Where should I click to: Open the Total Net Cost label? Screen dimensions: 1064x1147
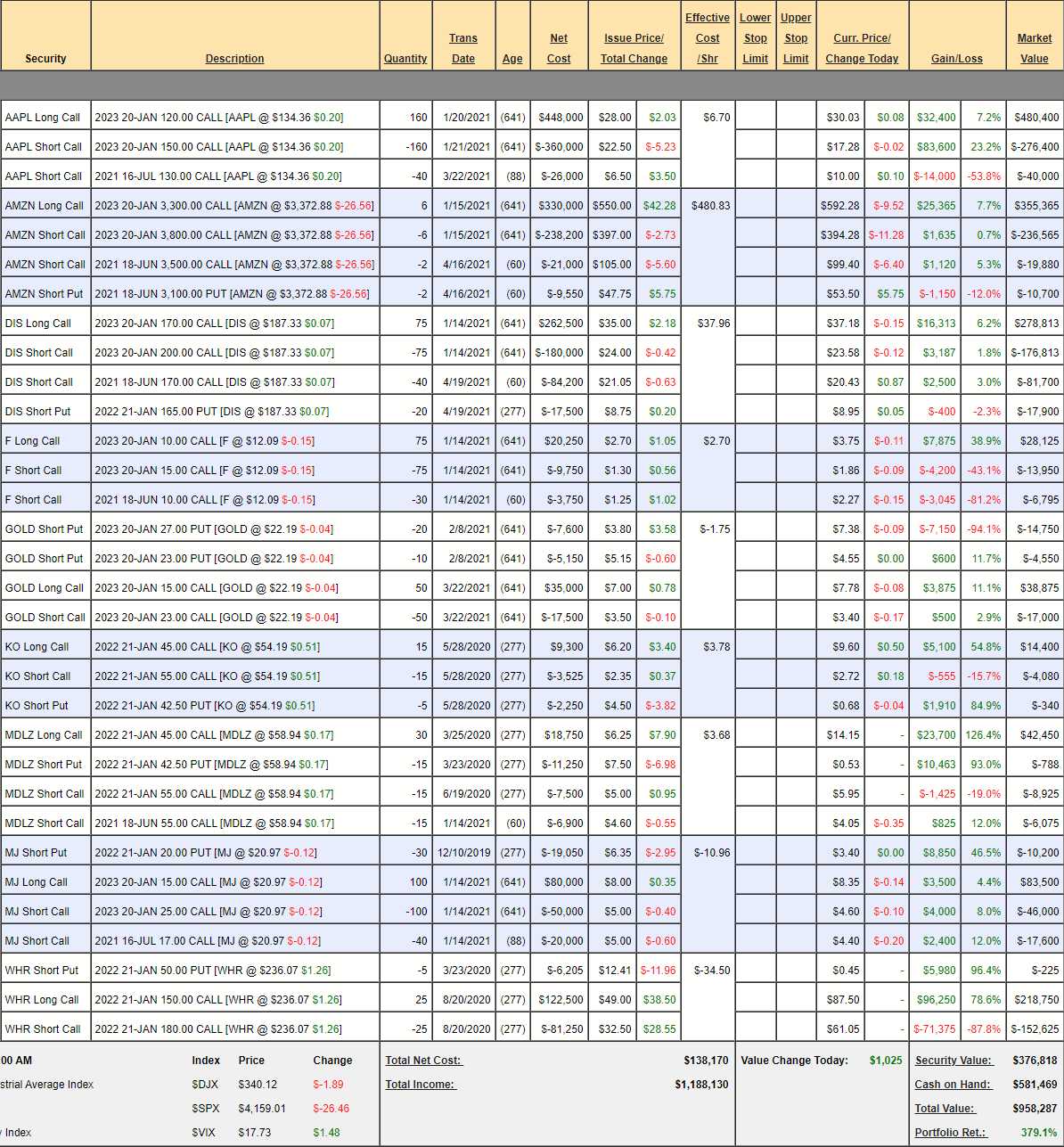pos(423,1061)
